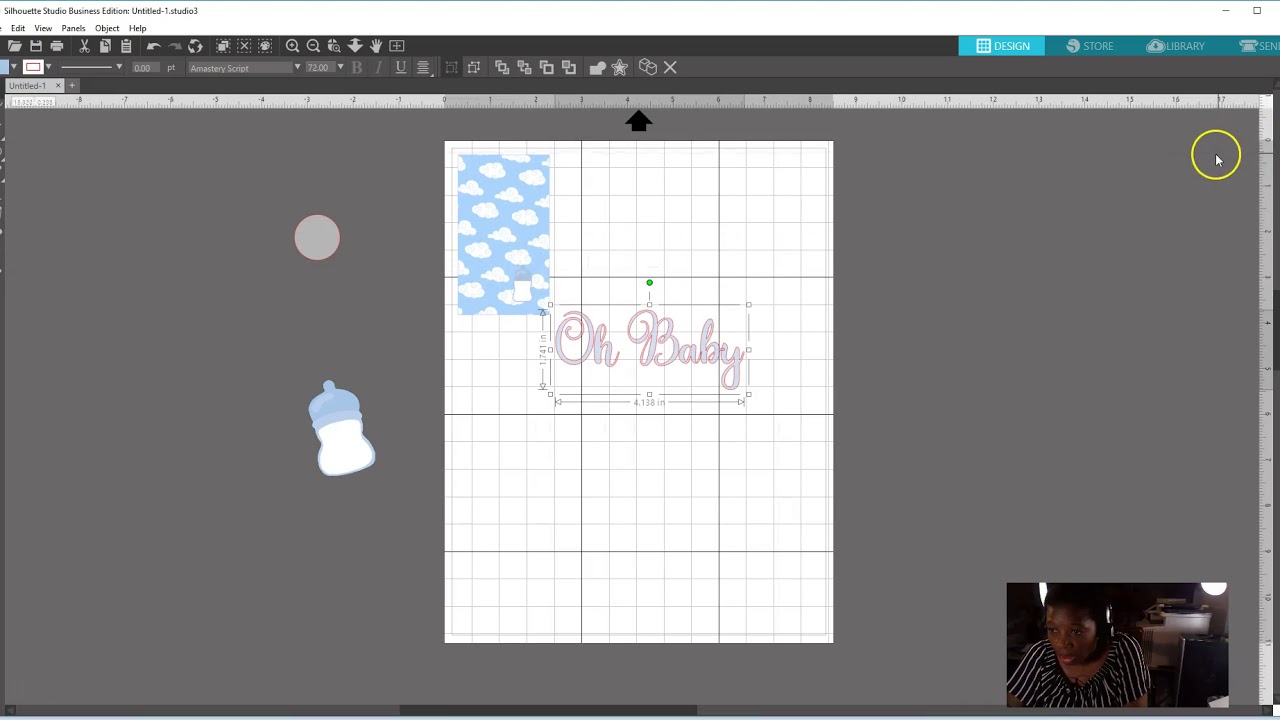This screenshot has height=720, width=1280.
Task: Open a file with the folder icon
Action: pyautogui.click(x=14, y=46)
